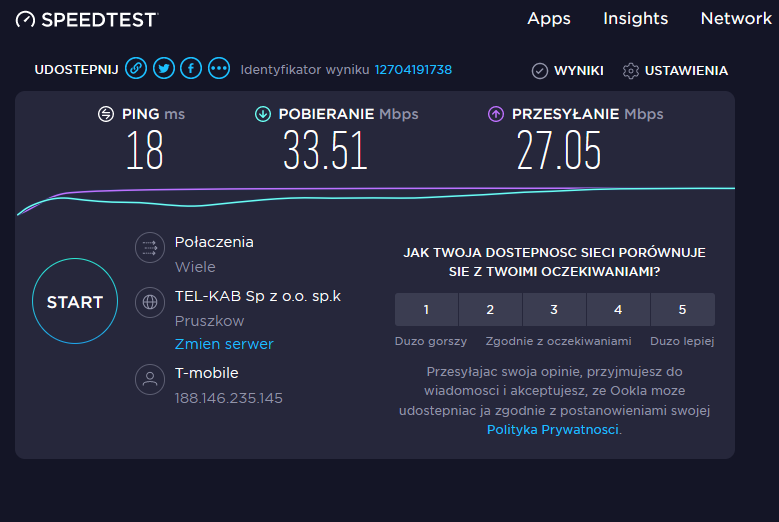
Task: Click the TEL-KAB Sp z o.o. sp.k server name
Action: (258, 296)
